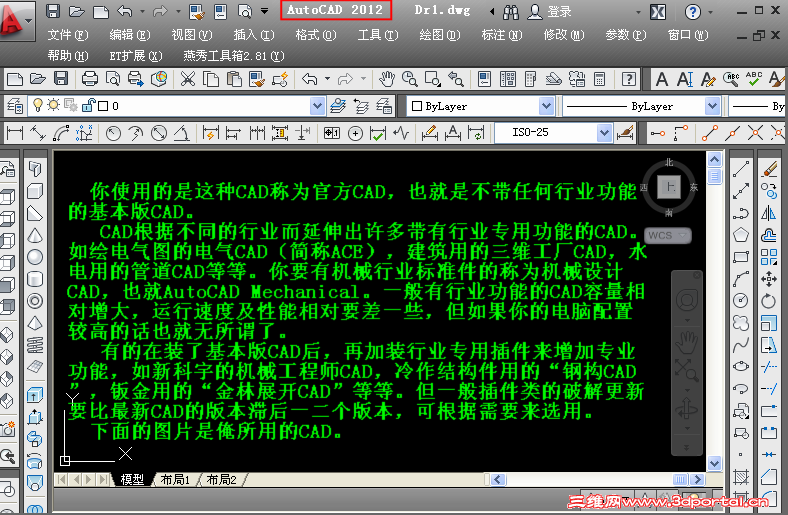Image resolution: width=788 pixels, height=515 pixels.
Task: Open the 标注(N) menu
Action: click(x=502, y=35)
